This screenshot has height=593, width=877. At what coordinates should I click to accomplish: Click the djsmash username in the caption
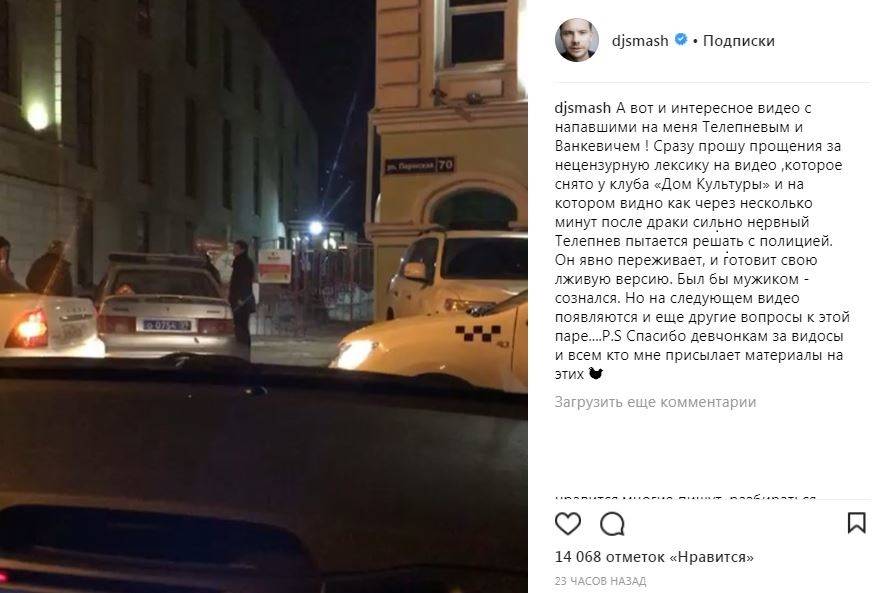point(582,108)
